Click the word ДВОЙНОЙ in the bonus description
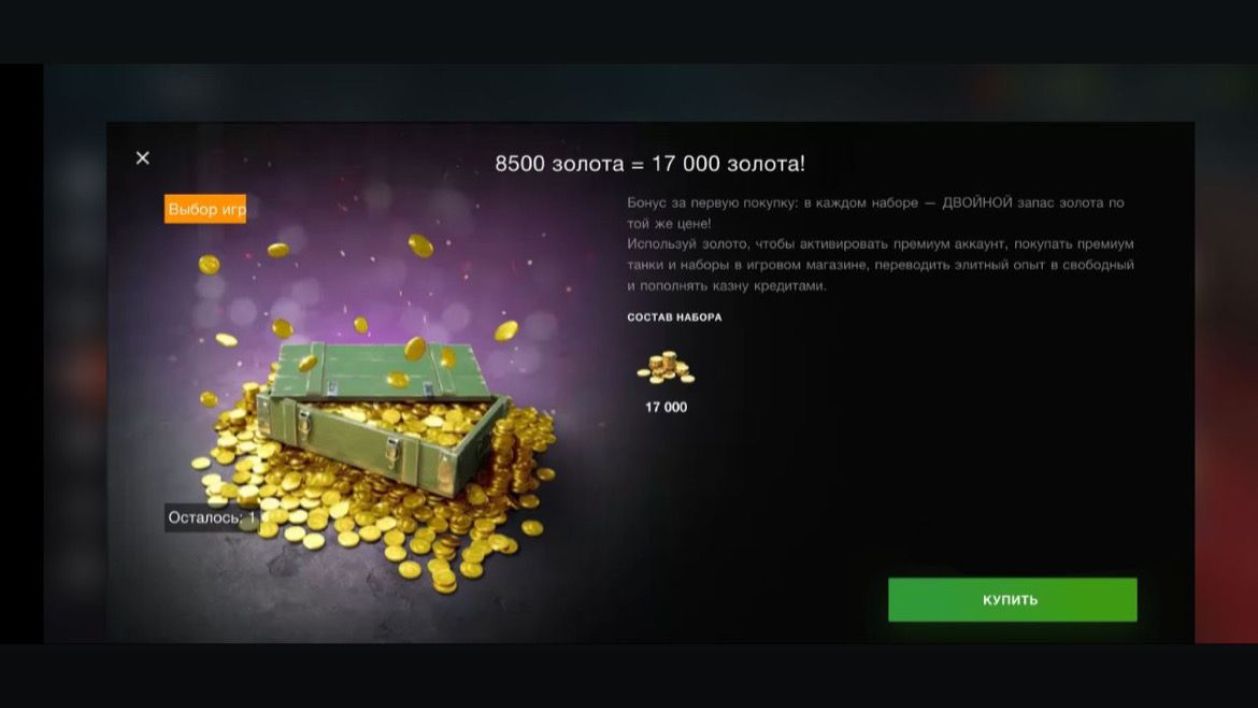 point(978,203)
